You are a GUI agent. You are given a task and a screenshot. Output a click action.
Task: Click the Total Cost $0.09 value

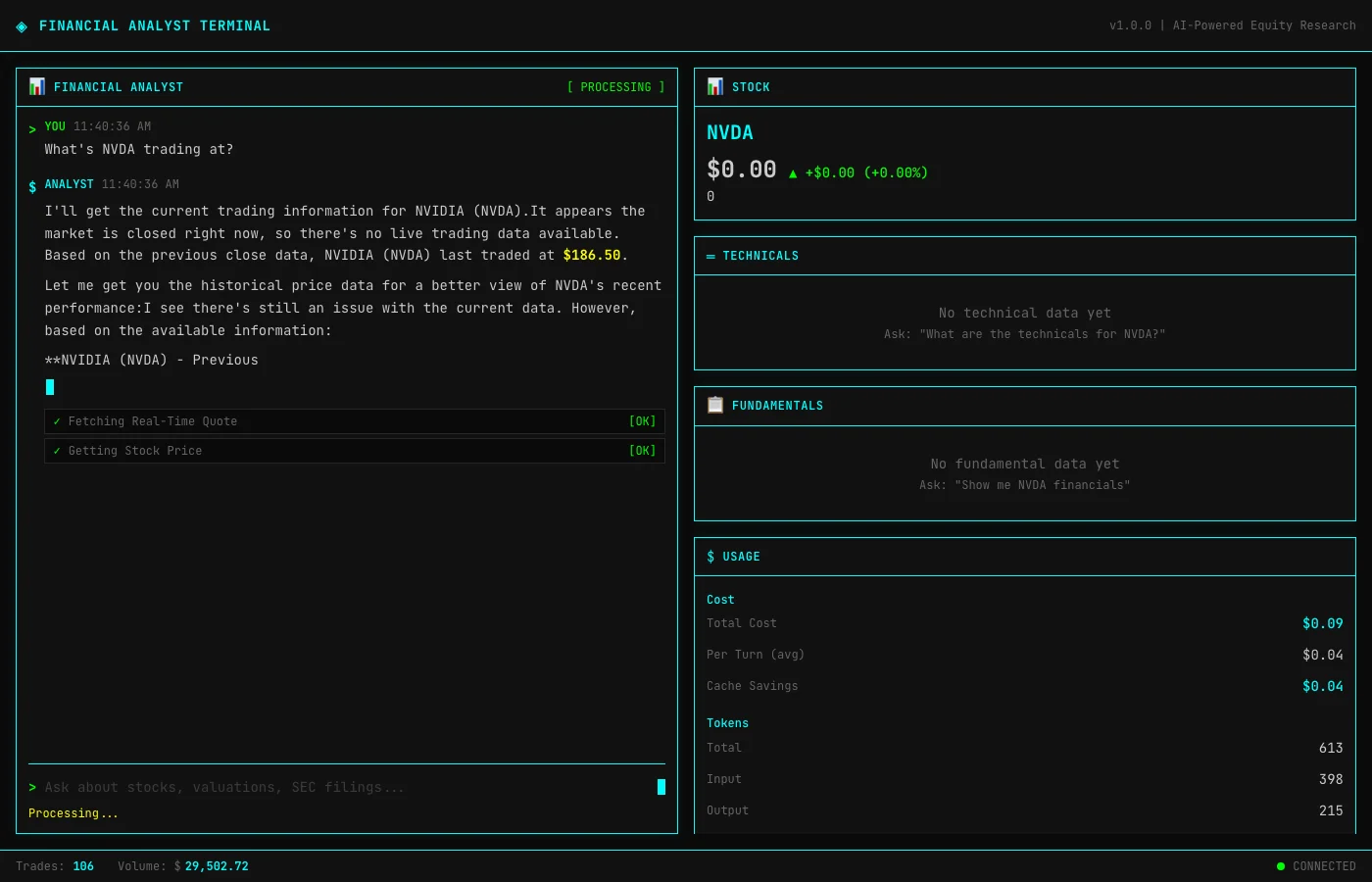click(x=1322, y=623)
